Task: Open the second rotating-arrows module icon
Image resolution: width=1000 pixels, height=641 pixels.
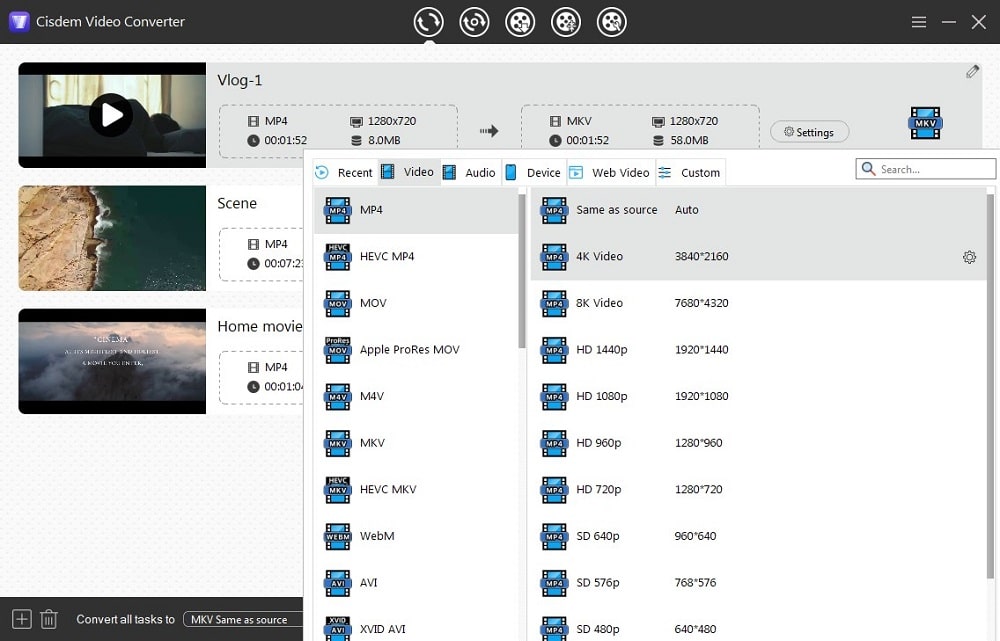Action: click(474, 22)
